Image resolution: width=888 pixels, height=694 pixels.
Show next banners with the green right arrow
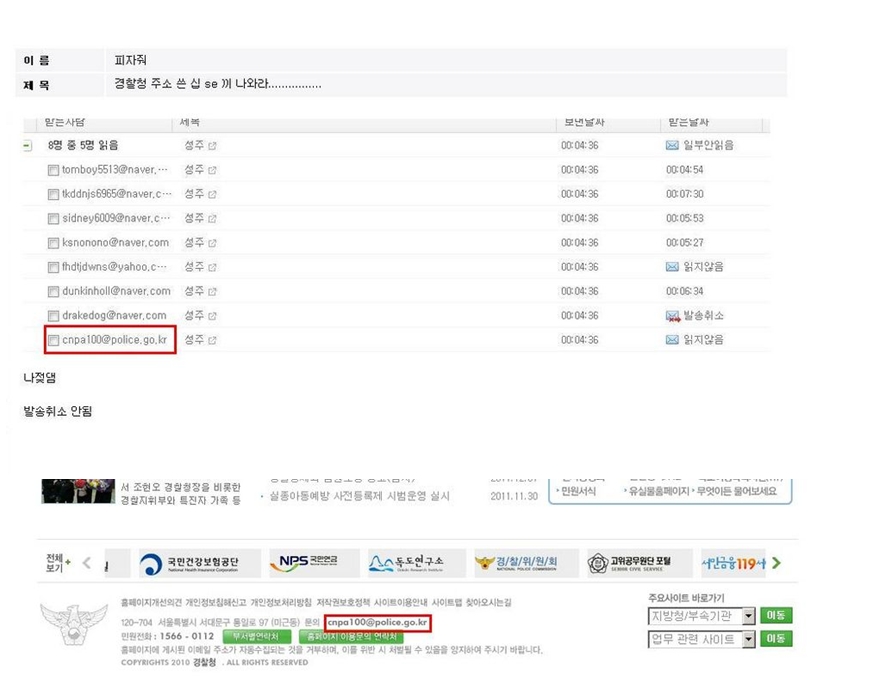776,563
